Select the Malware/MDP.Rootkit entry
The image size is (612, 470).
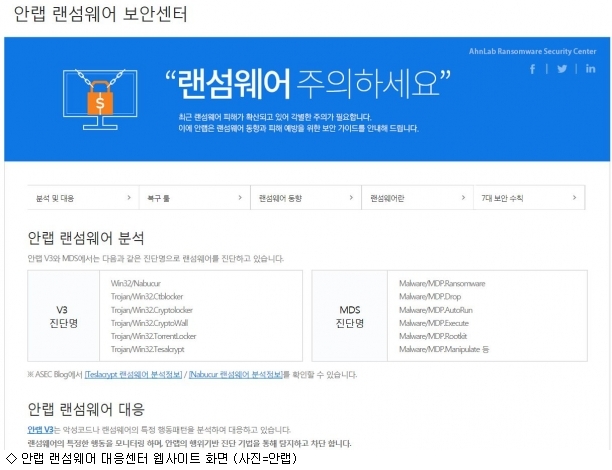(x=432, y=336)
